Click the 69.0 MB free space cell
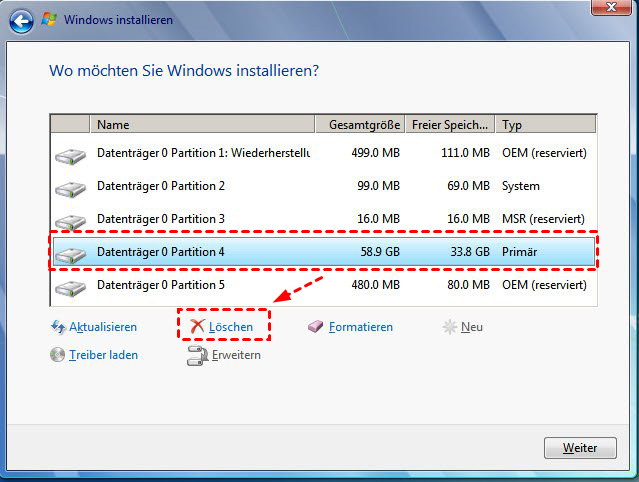Image resolution: width=639 pixels, height=482 pixels. tap(468, 186)
